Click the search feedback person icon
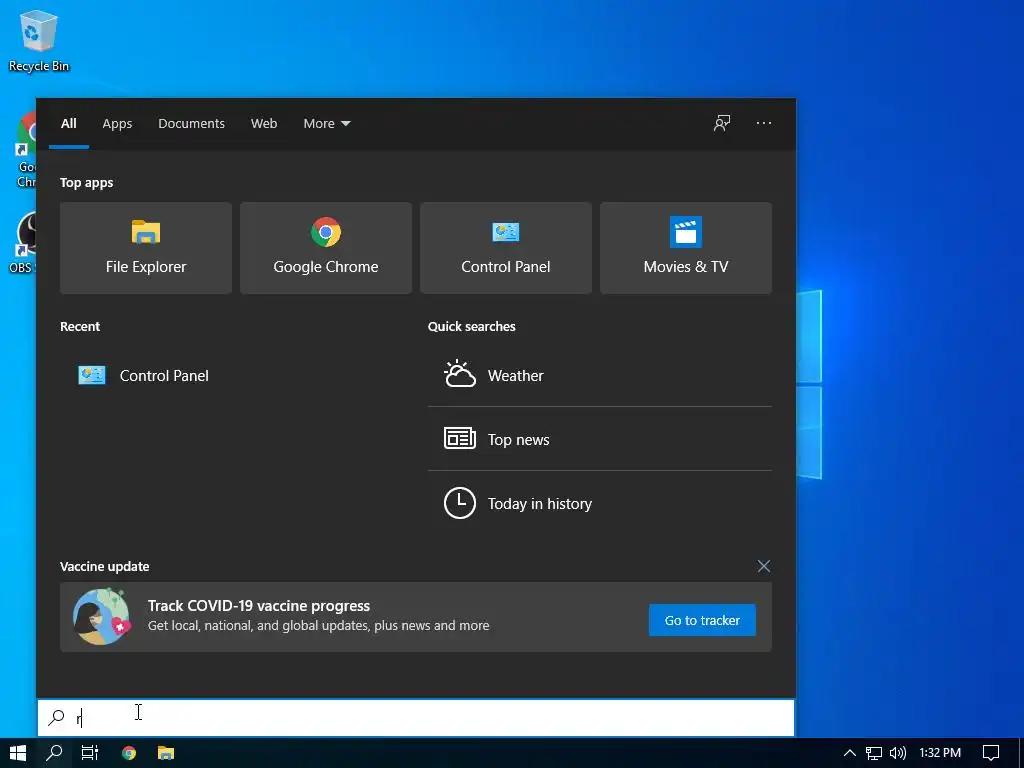1024x768 pixels. pos(722,123)
